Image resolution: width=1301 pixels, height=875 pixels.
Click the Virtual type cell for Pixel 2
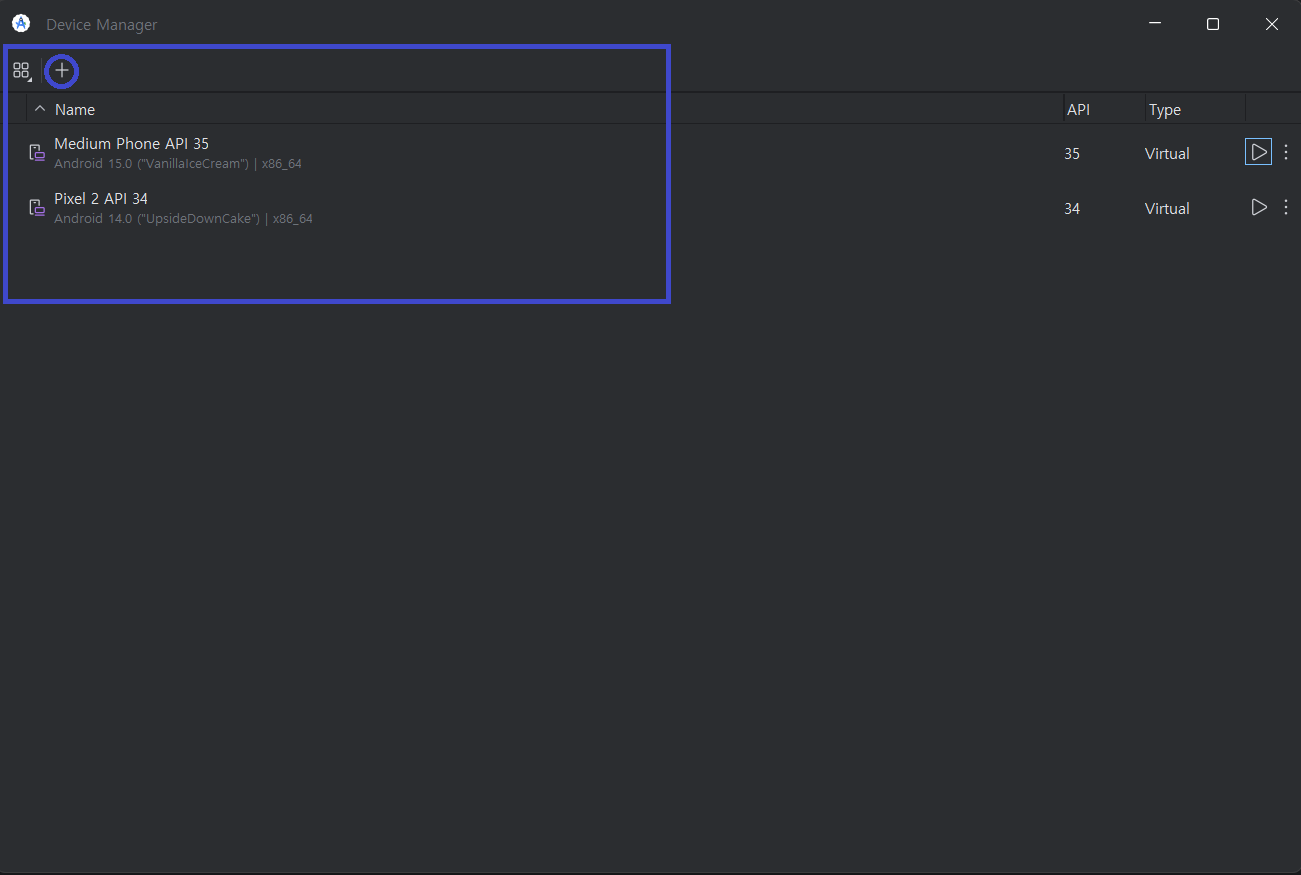tap(1167, 209)
